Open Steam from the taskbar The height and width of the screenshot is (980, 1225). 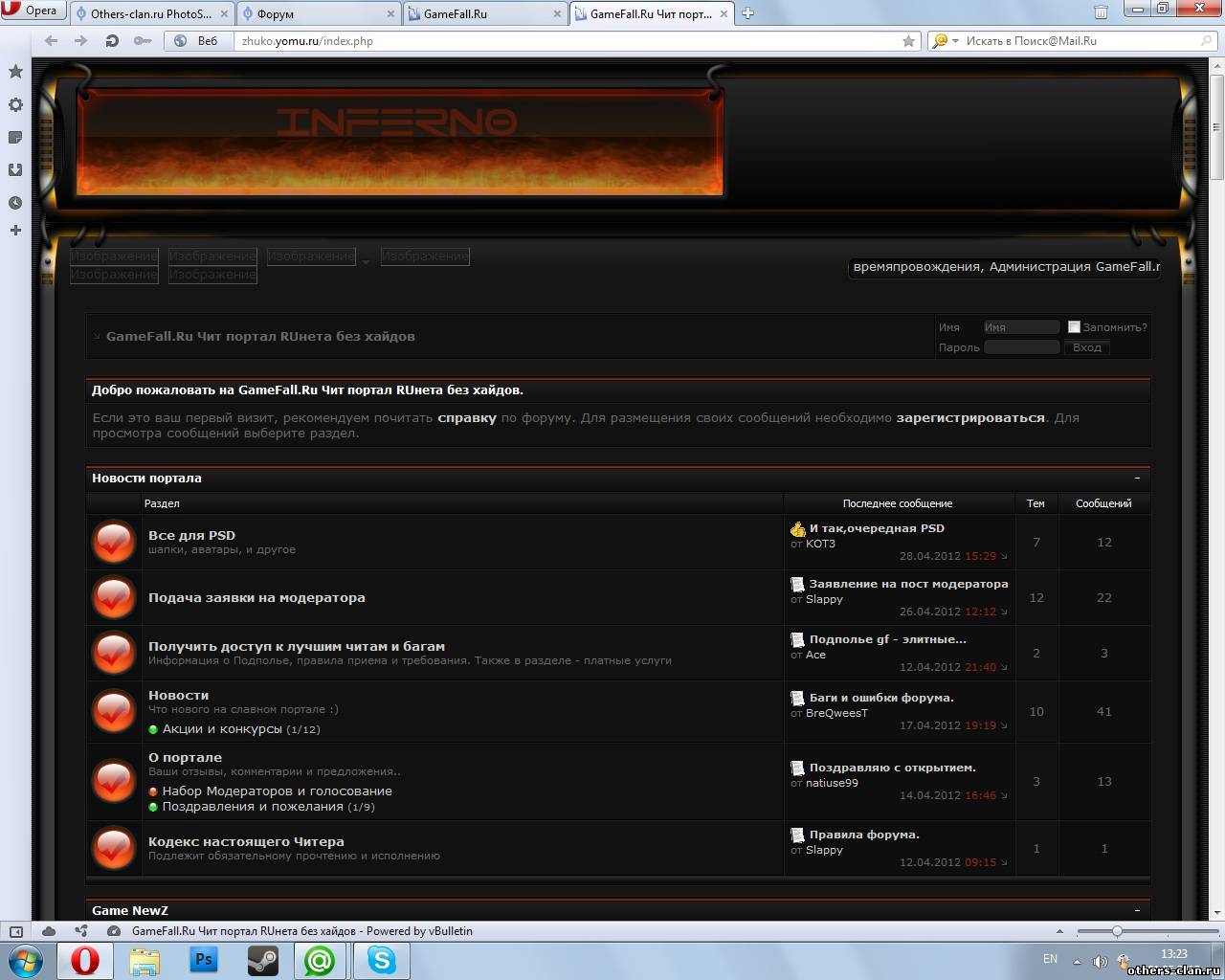click(x=262, y=960)
